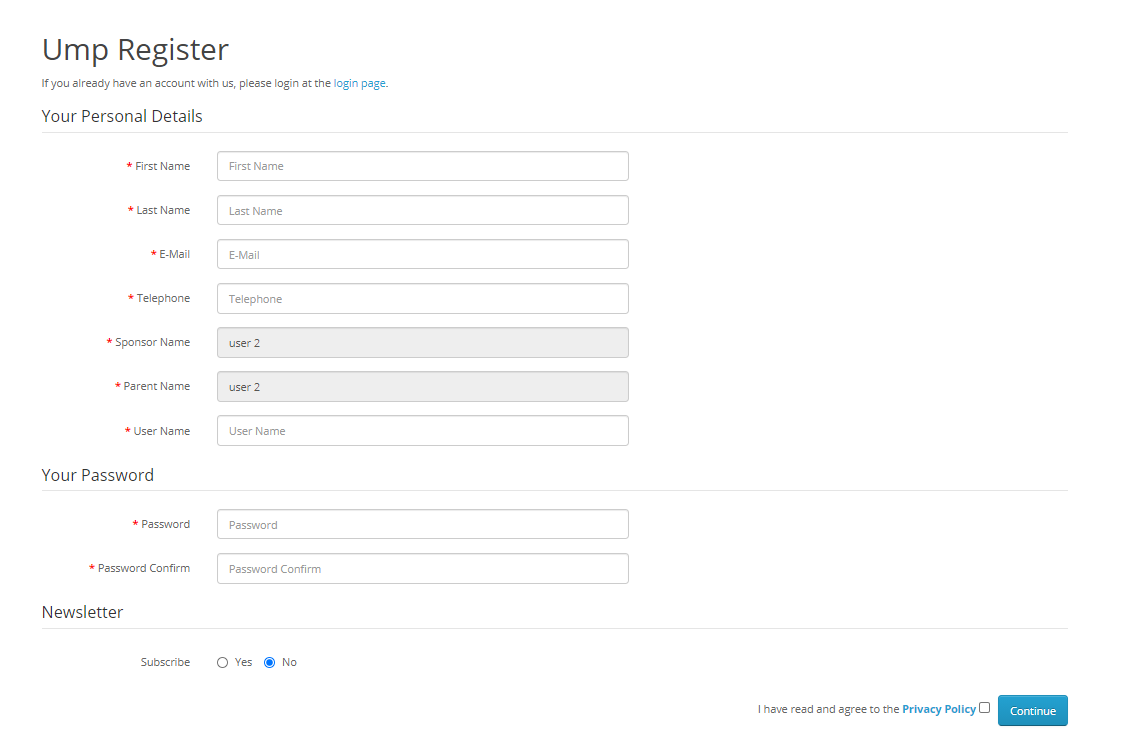
Task: Click the Subscribe field label
Action: click(x=165, y=662)
